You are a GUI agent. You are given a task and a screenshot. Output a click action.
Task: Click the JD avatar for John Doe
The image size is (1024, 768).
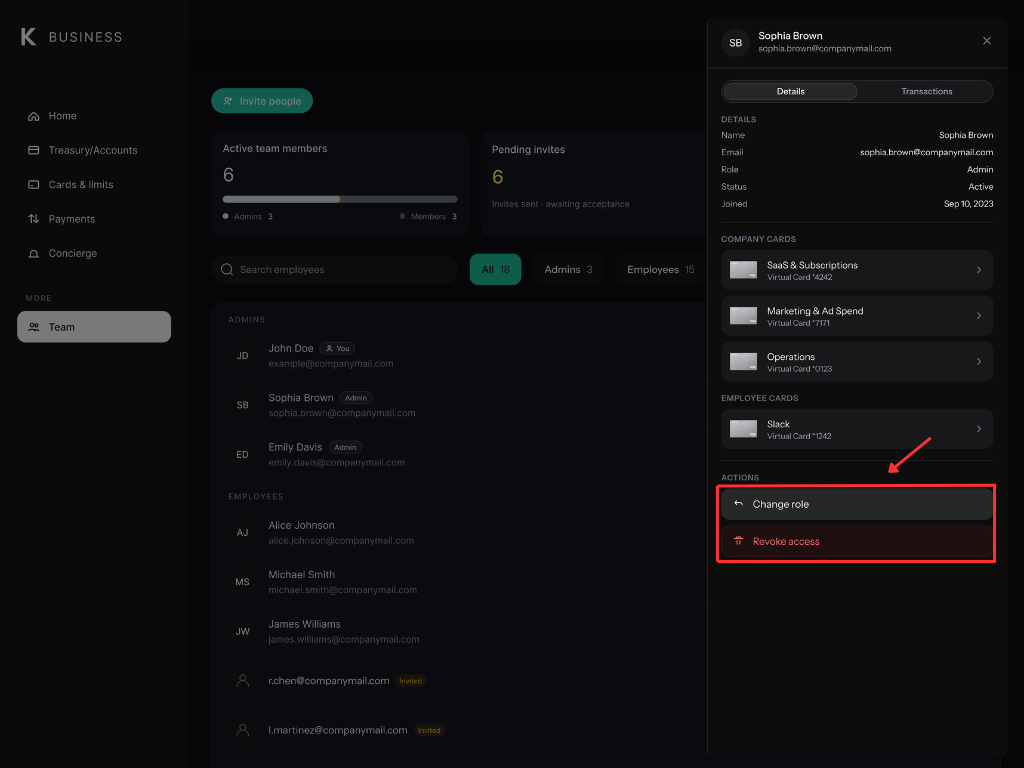(x=242, y=356)
